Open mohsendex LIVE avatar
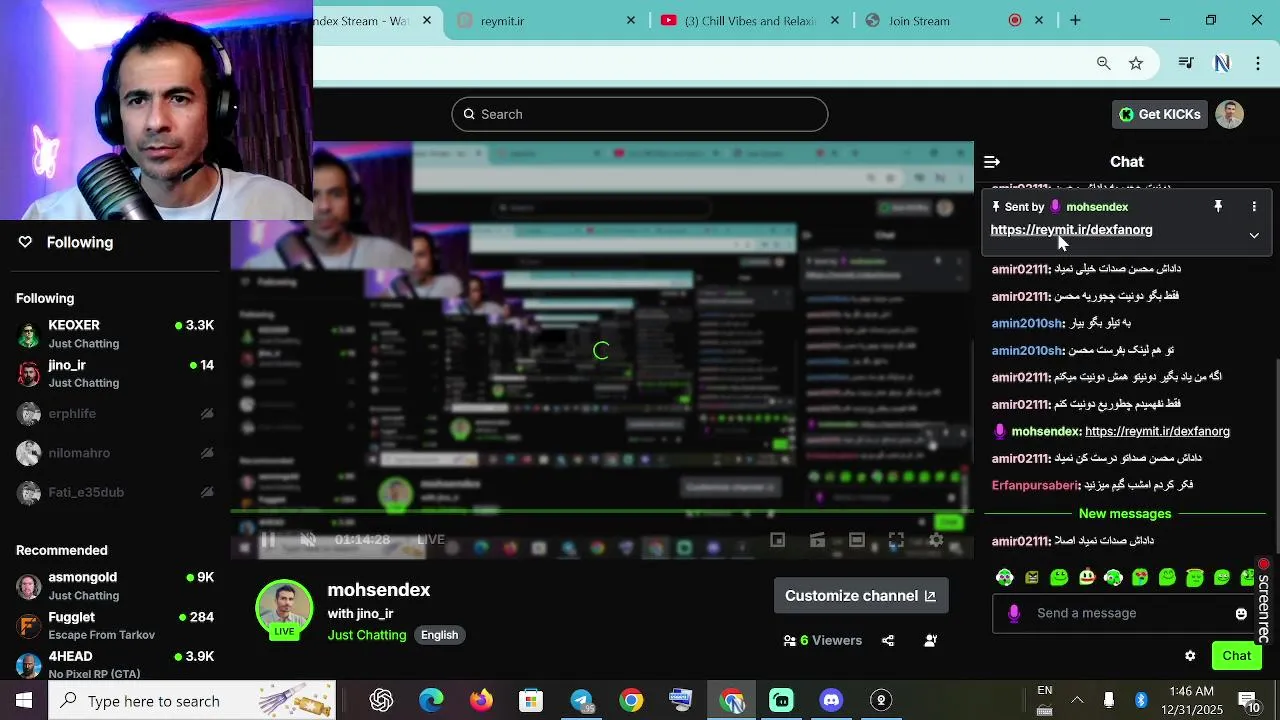 284,607
